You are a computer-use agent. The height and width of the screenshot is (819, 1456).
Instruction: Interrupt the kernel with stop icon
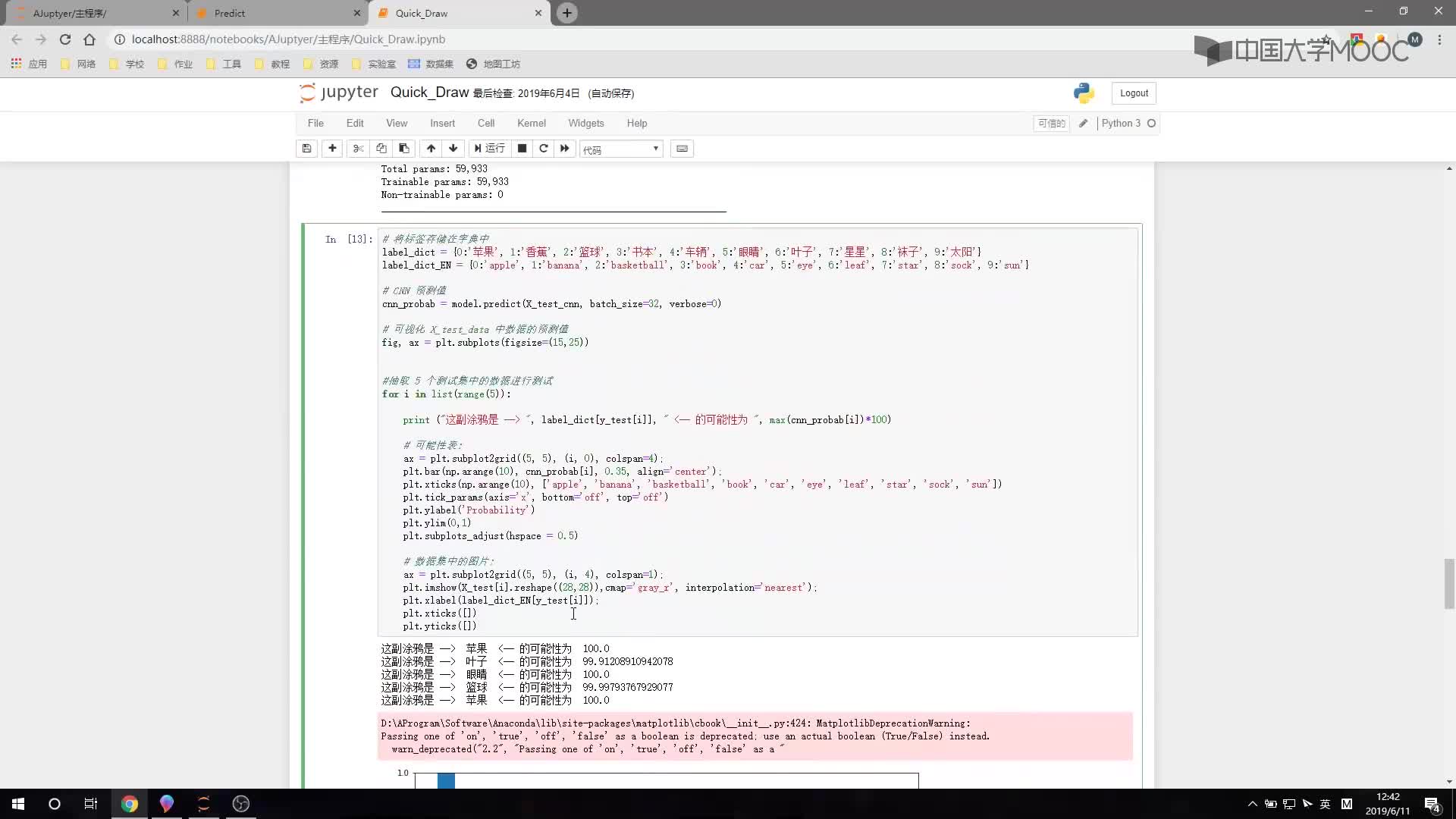522,149
